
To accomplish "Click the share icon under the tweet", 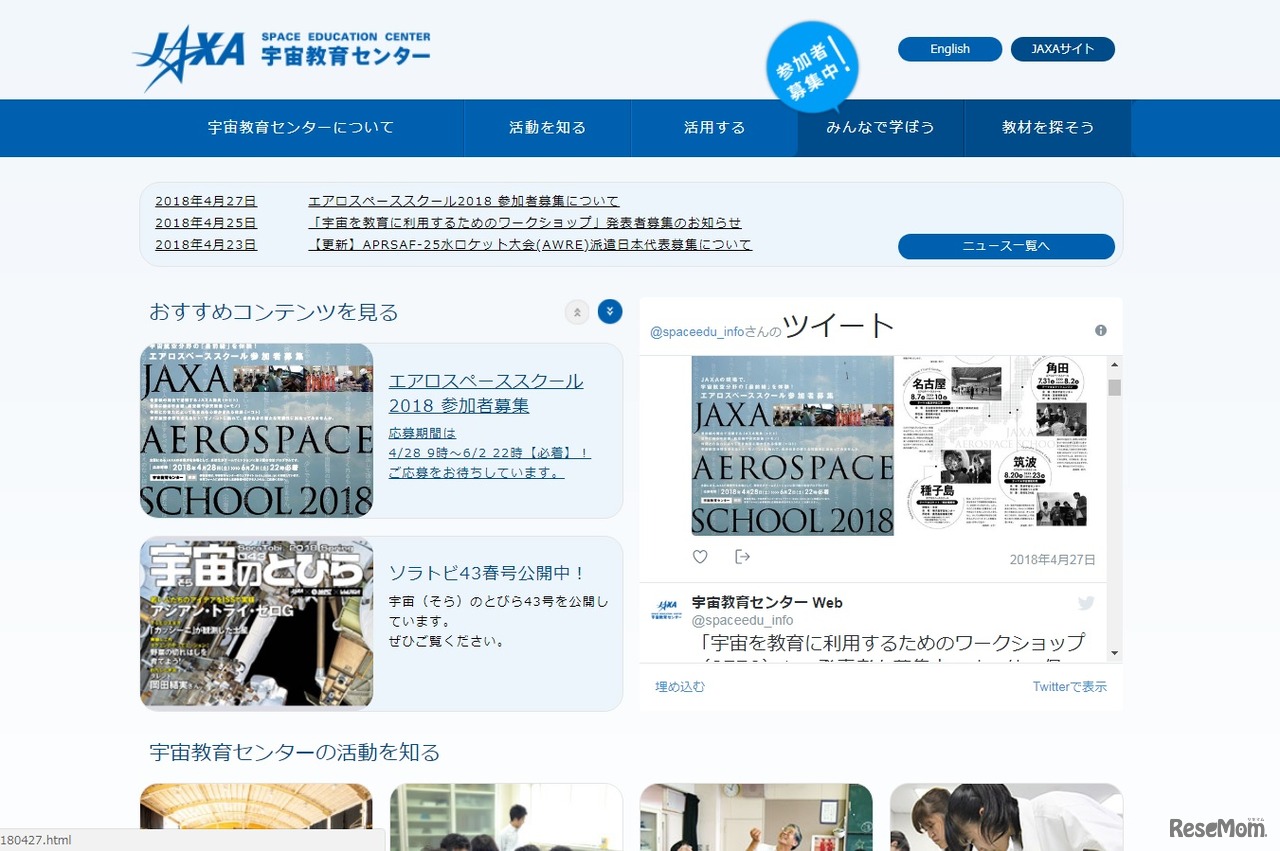I will click(x=742, y=557).
